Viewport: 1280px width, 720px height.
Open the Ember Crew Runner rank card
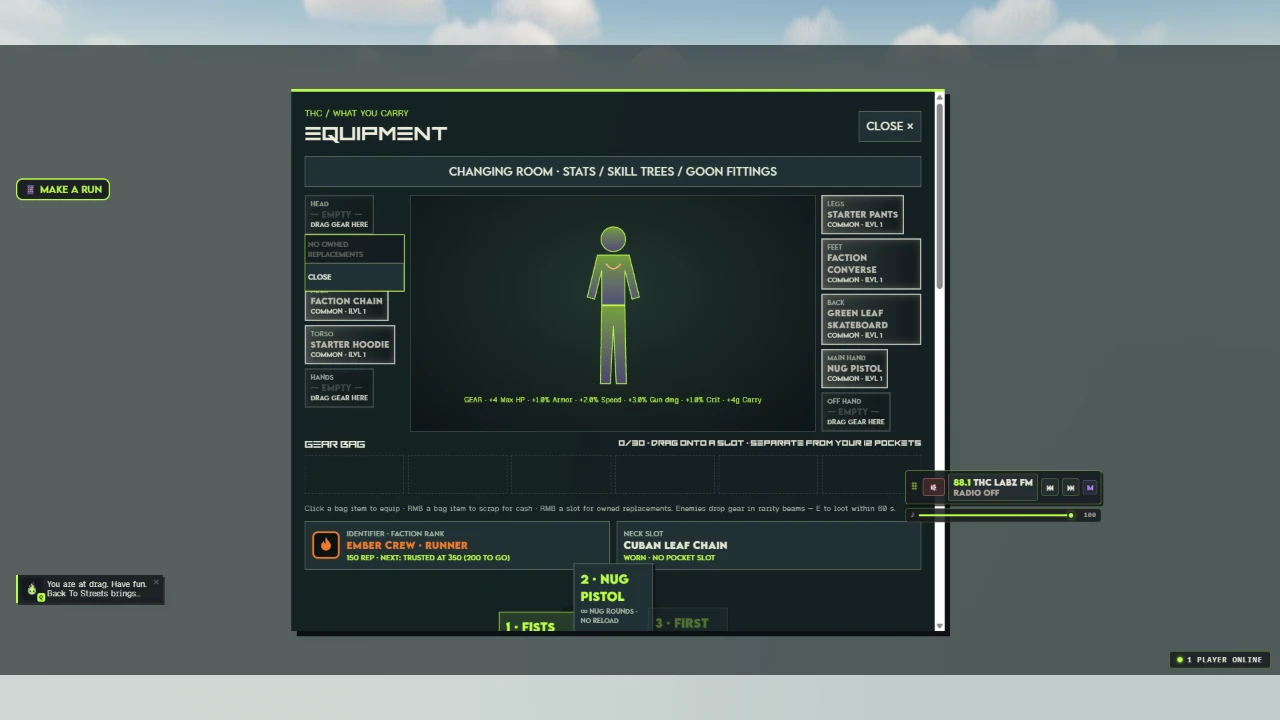point(457,545)
